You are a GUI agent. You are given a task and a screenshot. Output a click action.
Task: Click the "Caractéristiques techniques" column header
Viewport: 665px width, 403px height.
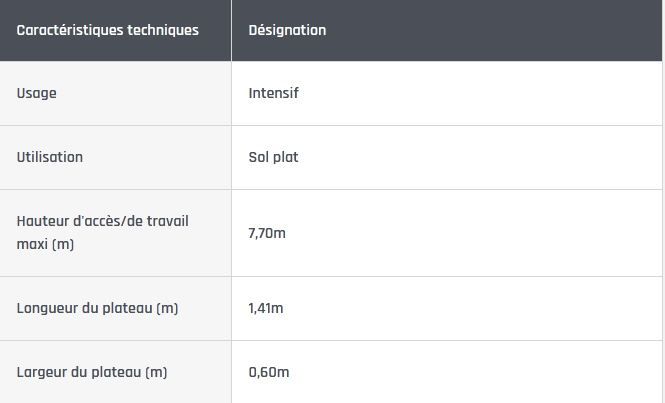click(x=107, y=30)
